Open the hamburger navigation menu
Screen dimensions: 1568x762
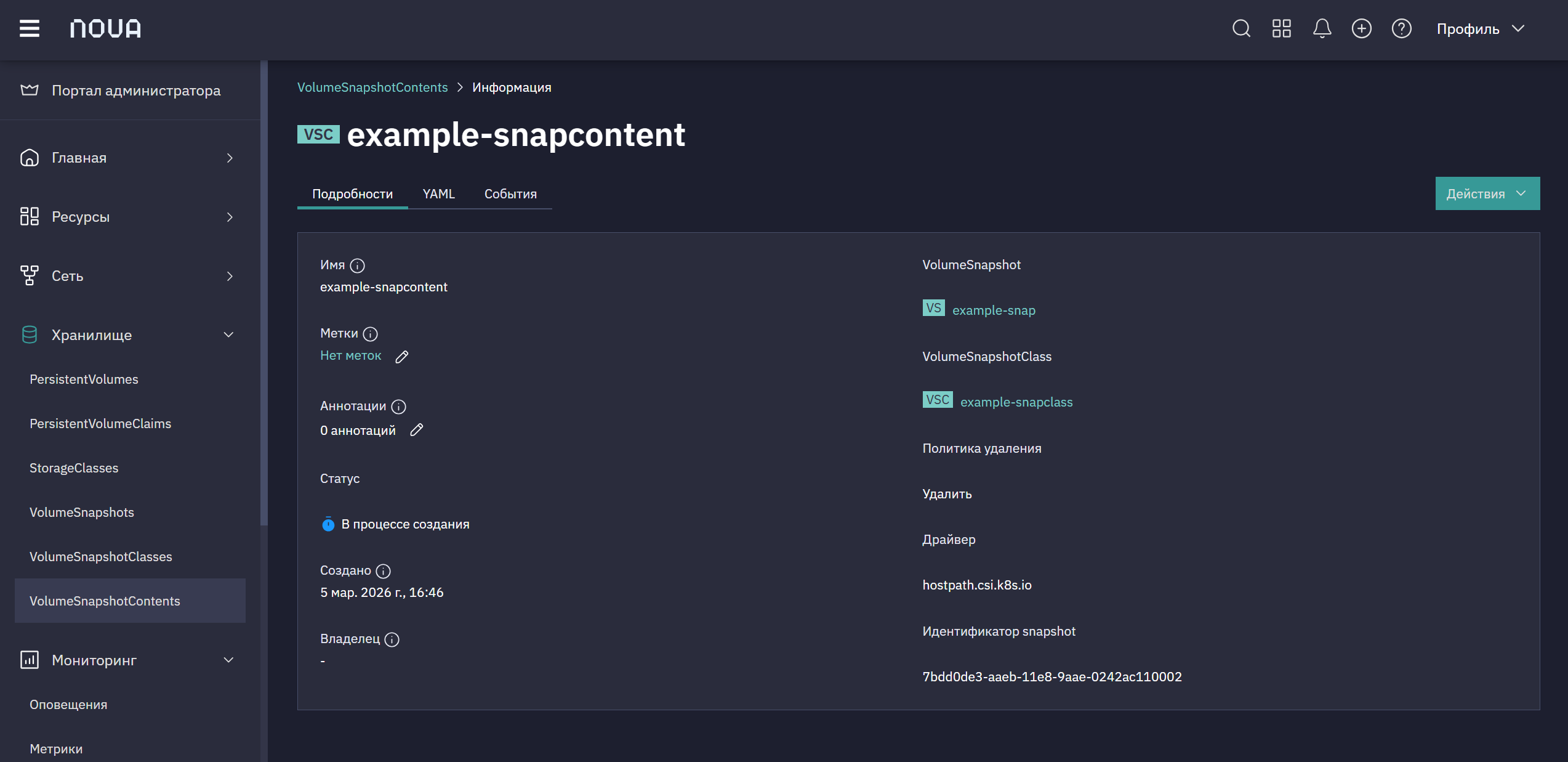(x=30, y=28)
